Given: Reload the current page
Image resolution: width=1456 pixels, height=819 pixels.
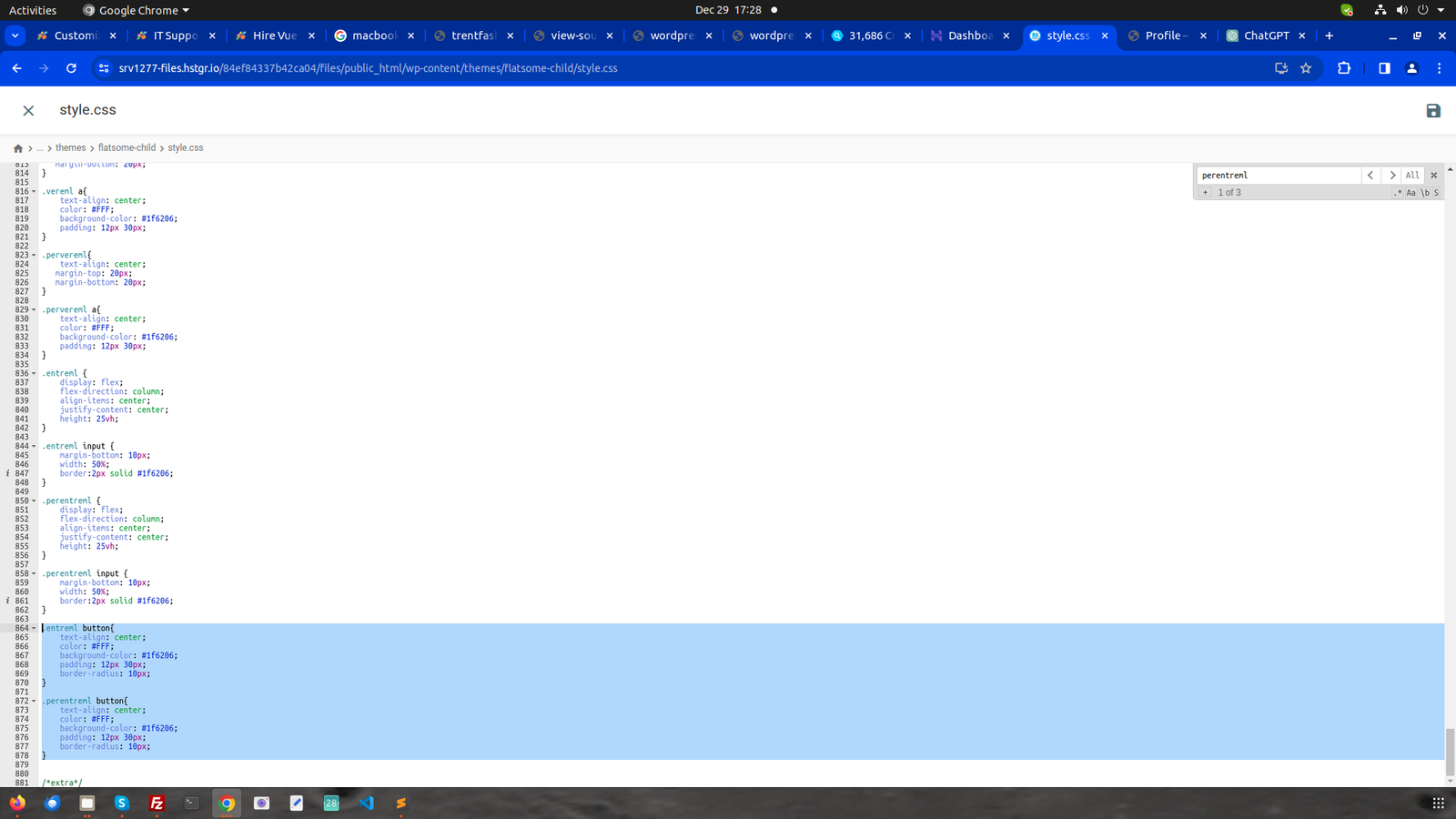Looking at the screenshot, I should [71, 68].
